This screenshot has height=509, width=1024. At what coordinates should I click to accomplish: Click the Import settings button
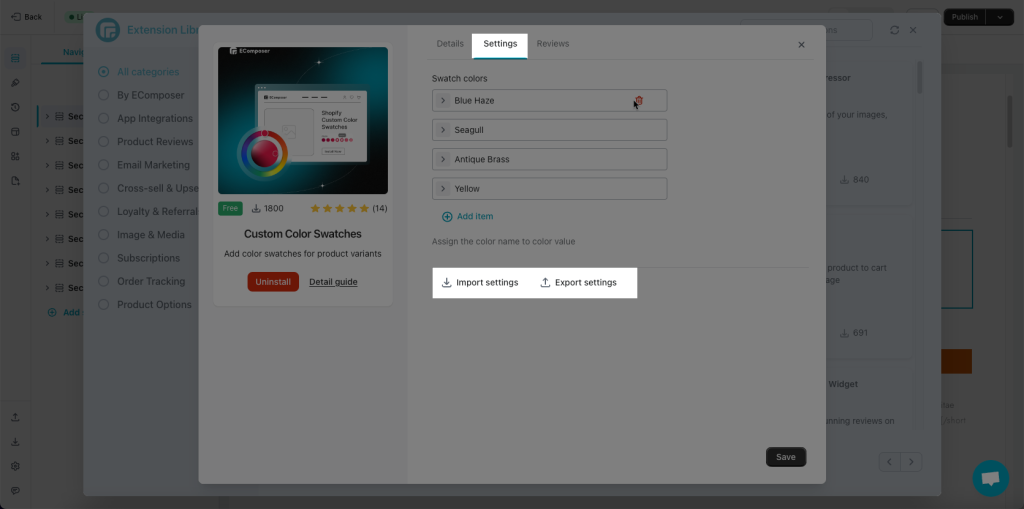(480, 282)
